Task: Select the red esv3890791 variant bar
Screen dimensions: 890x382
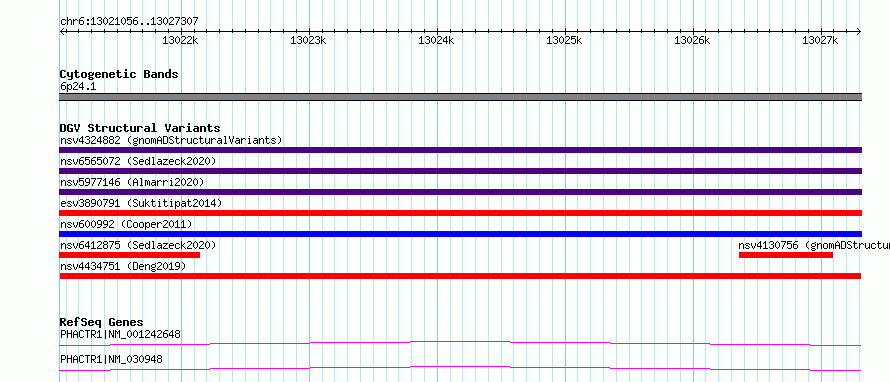Action: [460, 213]
